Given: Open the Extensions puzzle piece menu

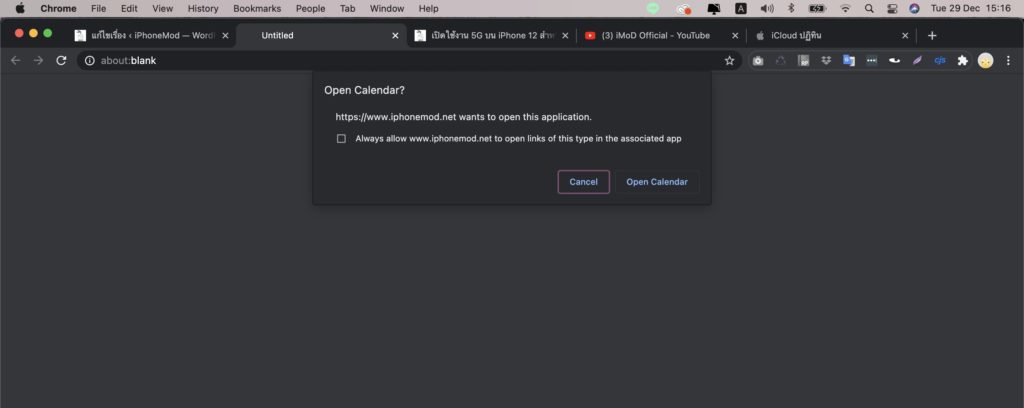Looking at the screenshot, I should pyautogui.click(x=962, y=60).
